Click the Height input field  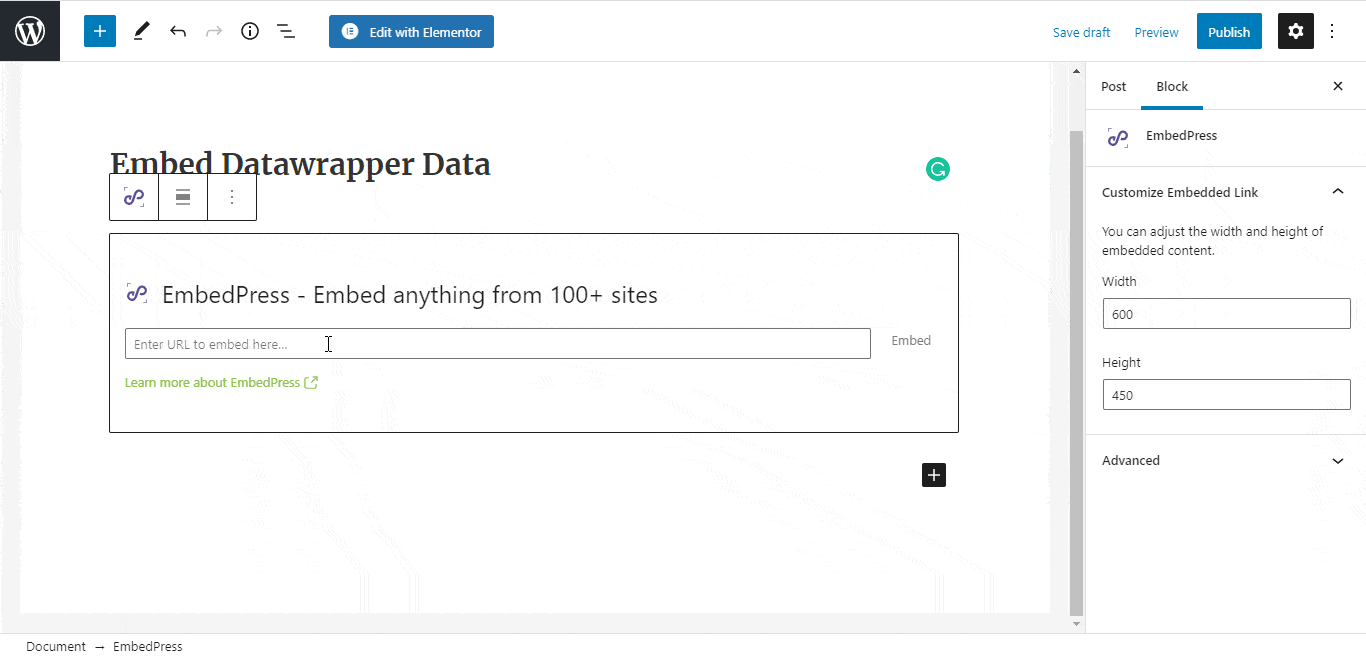pos(1226,395)
